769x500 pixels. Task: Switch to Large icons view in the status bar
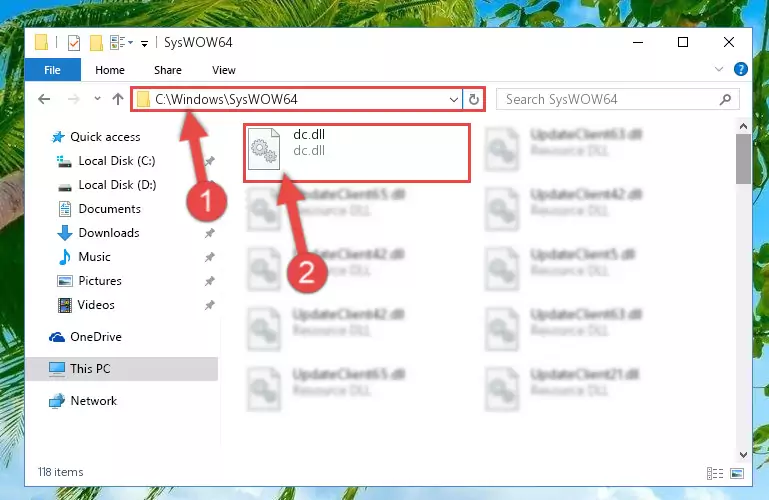coord(737,473)
